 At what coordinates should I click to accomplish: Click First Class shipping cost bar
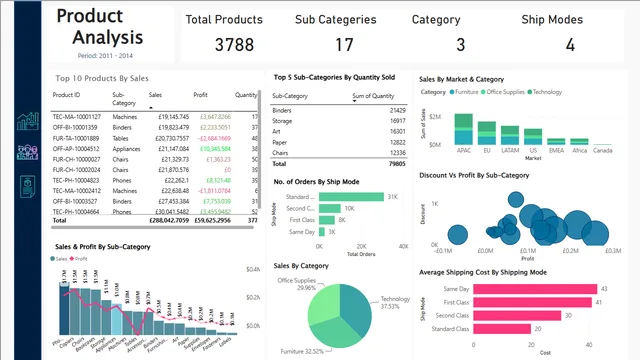tap(532, 302)
